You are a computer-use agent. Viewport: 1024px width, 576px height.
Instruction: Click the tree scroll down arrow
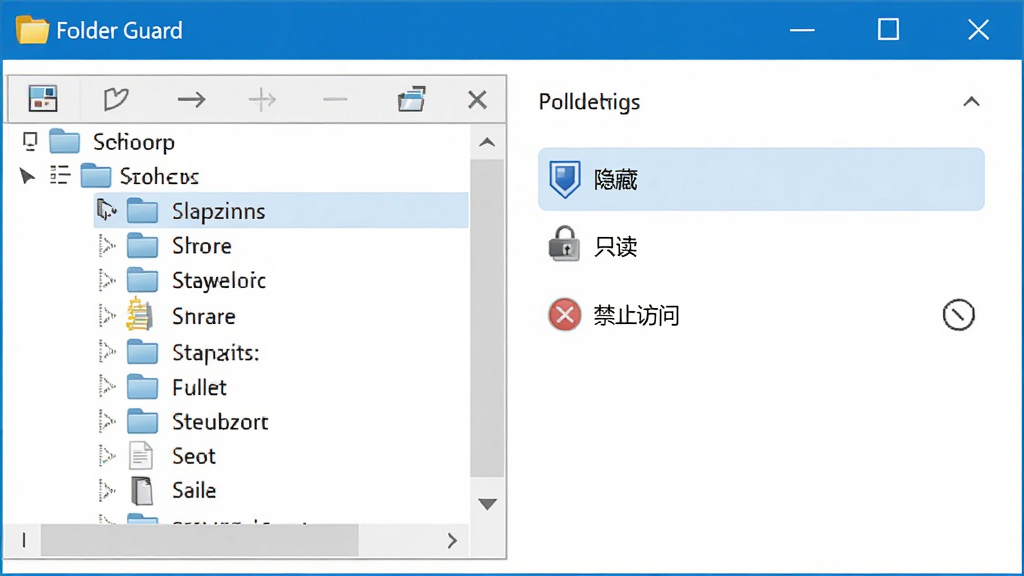tap(487, 504)
